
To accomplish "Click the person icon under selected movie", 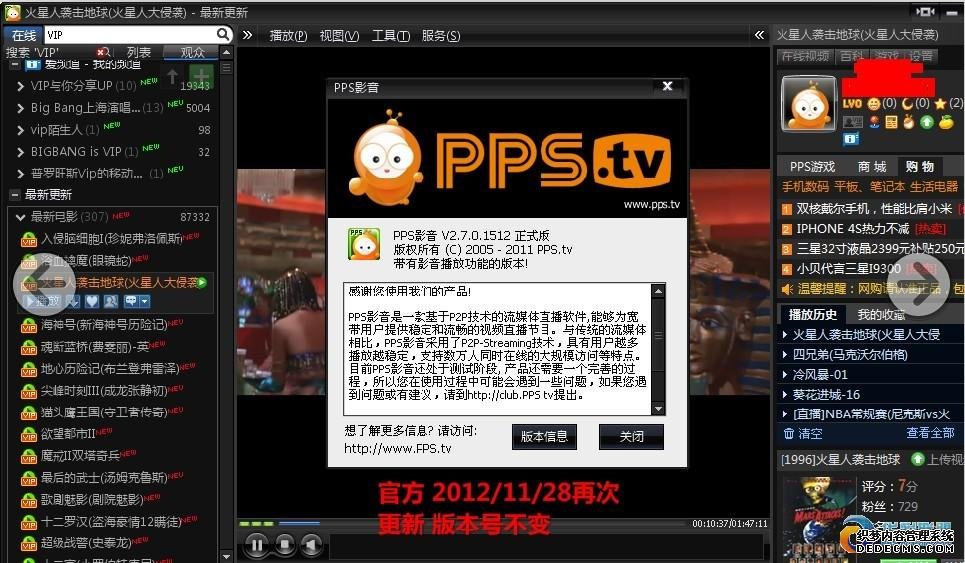I will (111, 301).
